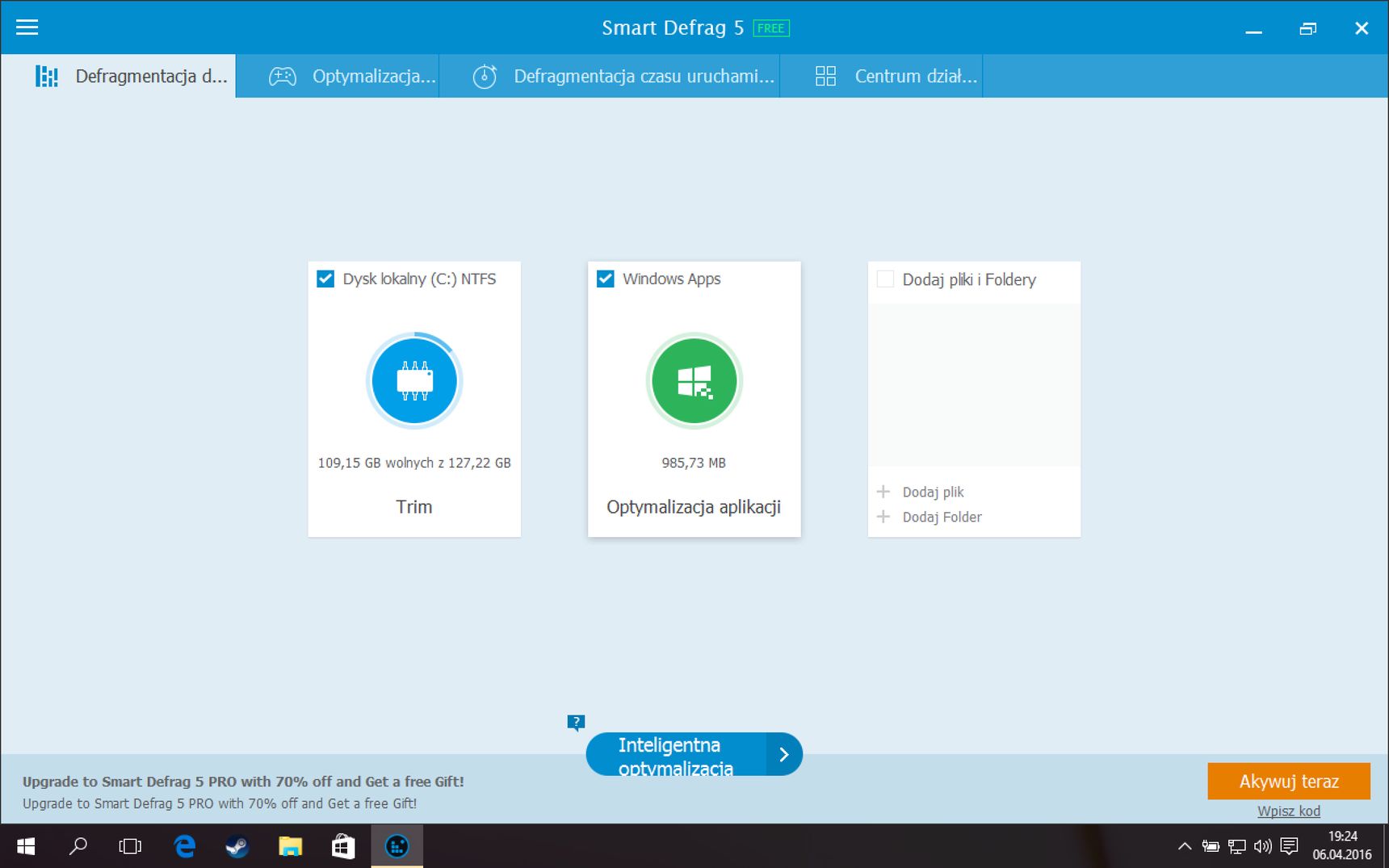
Task: Open File Explorer from the taskbar
Action: coord(290,846)
